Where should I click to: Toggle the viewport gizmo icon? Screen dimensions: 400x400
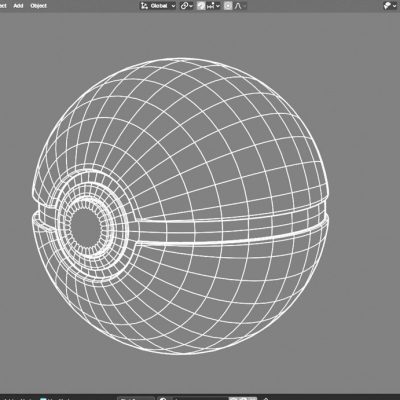(x=387, y=6)
